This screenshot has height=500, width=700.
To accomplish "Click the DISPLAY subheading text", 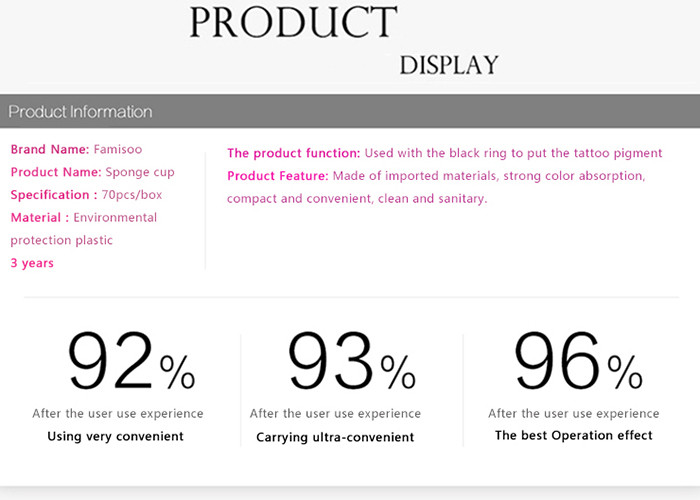I will [449, 65].
